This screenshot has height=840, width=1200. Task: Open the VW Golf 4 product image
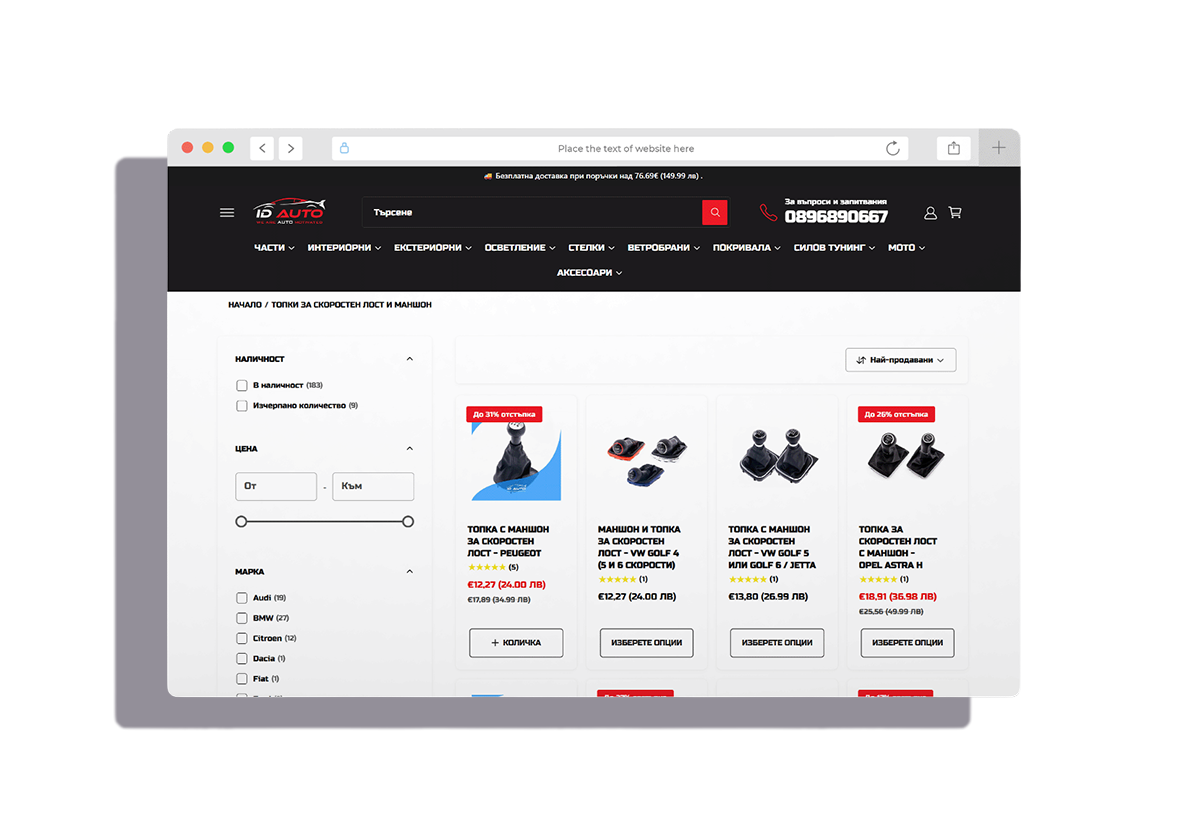pyautogui.click(x=646, y=460)
